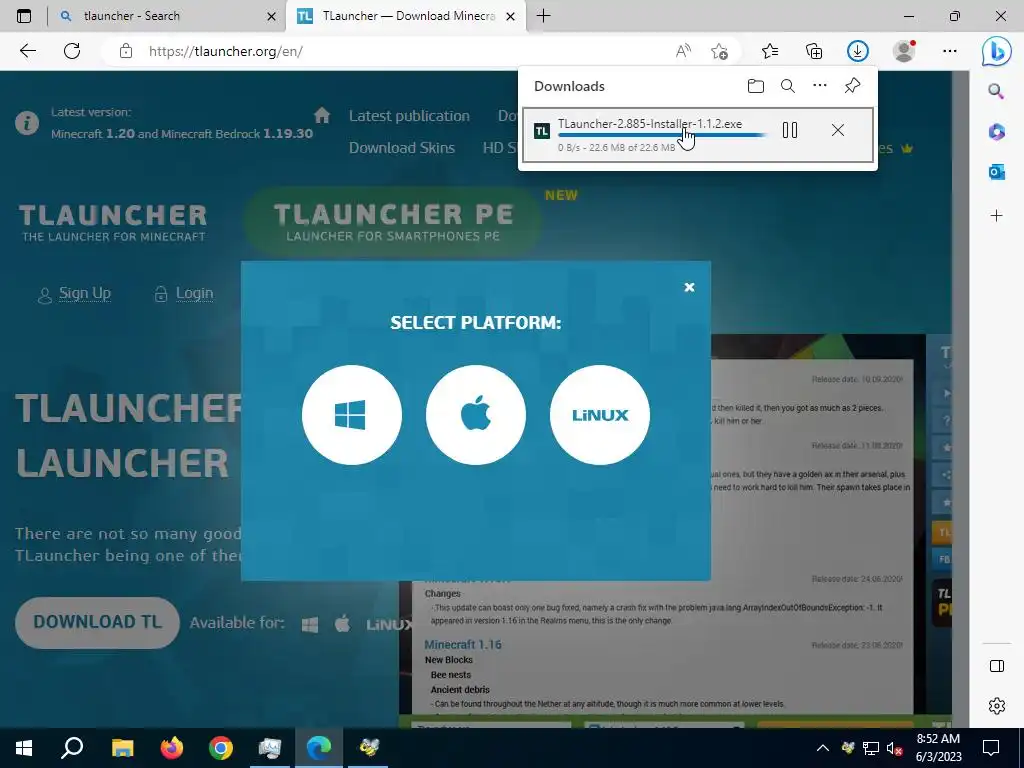Open the Latest publication menu item

[x=409, y=116]
